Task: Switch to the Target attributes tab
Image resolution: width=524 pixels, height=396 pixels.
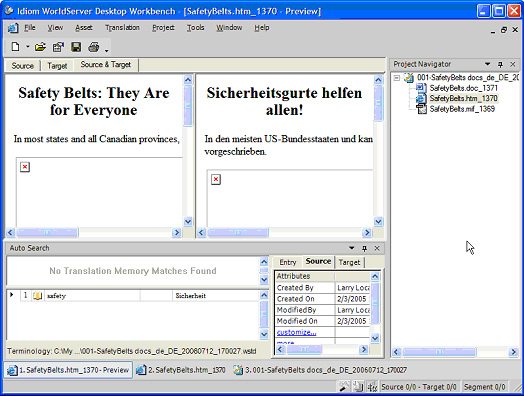Action: (349, 262)
